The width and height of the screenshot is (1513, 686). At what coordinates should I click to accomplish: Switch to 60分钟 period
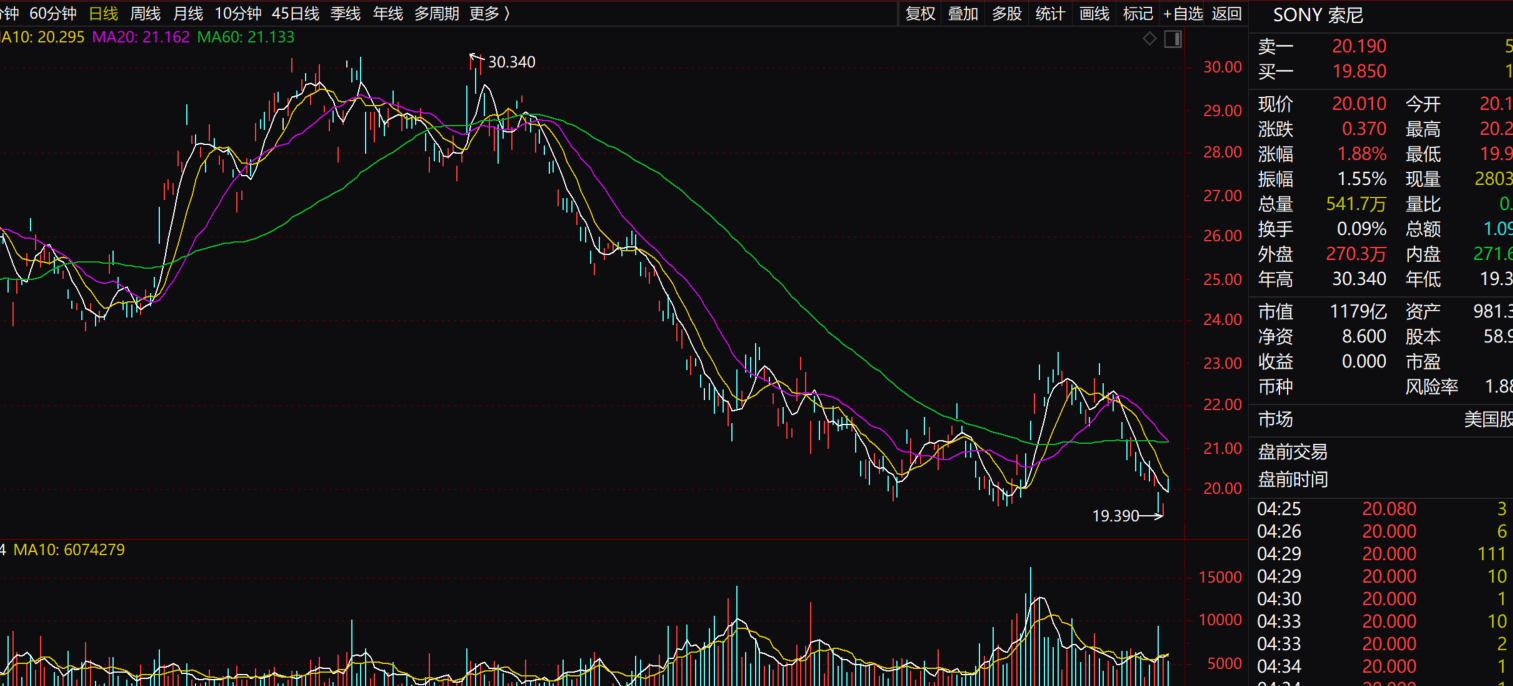pos(53,13)
